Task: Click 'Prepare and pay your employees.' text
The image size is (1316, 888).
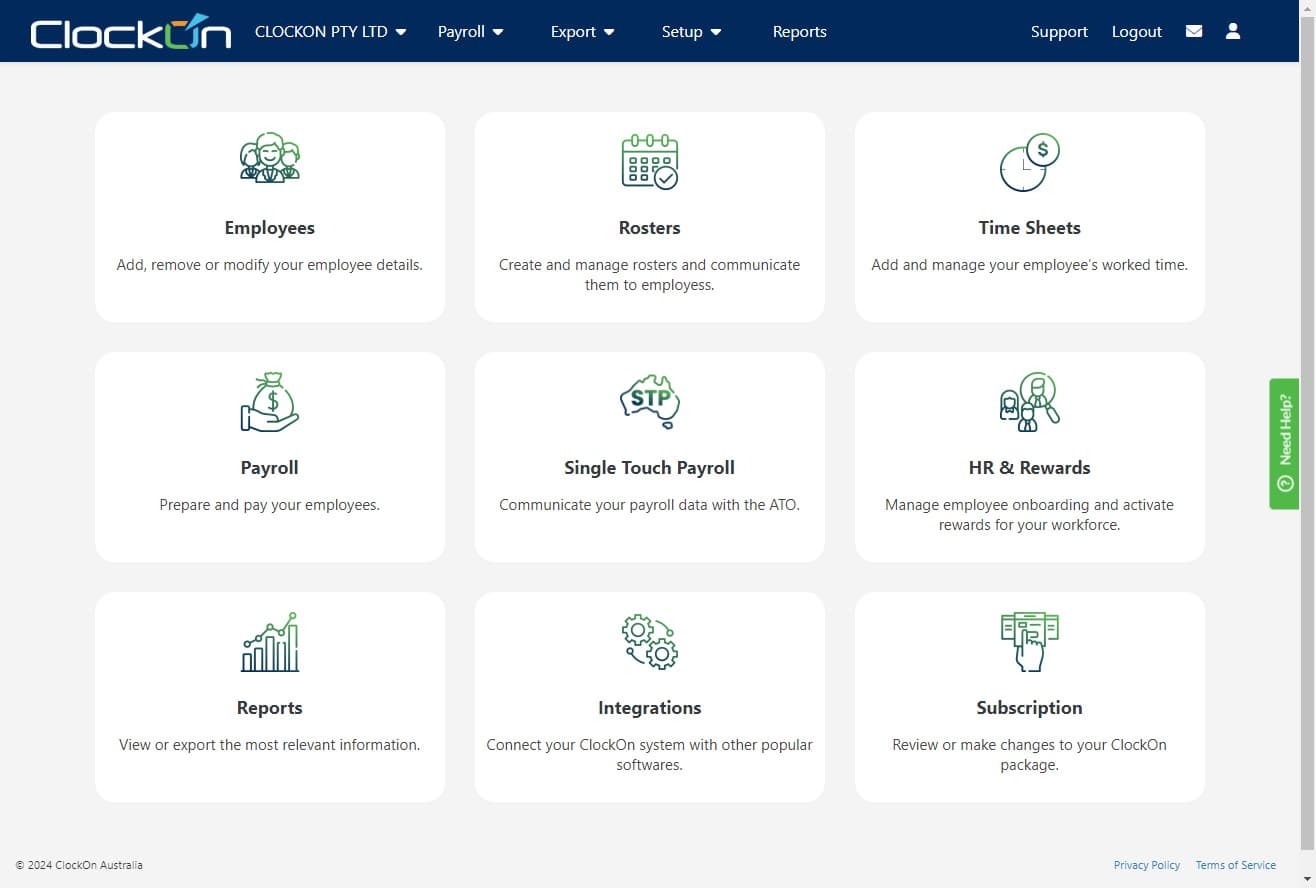Action: [x=270, y=505]
